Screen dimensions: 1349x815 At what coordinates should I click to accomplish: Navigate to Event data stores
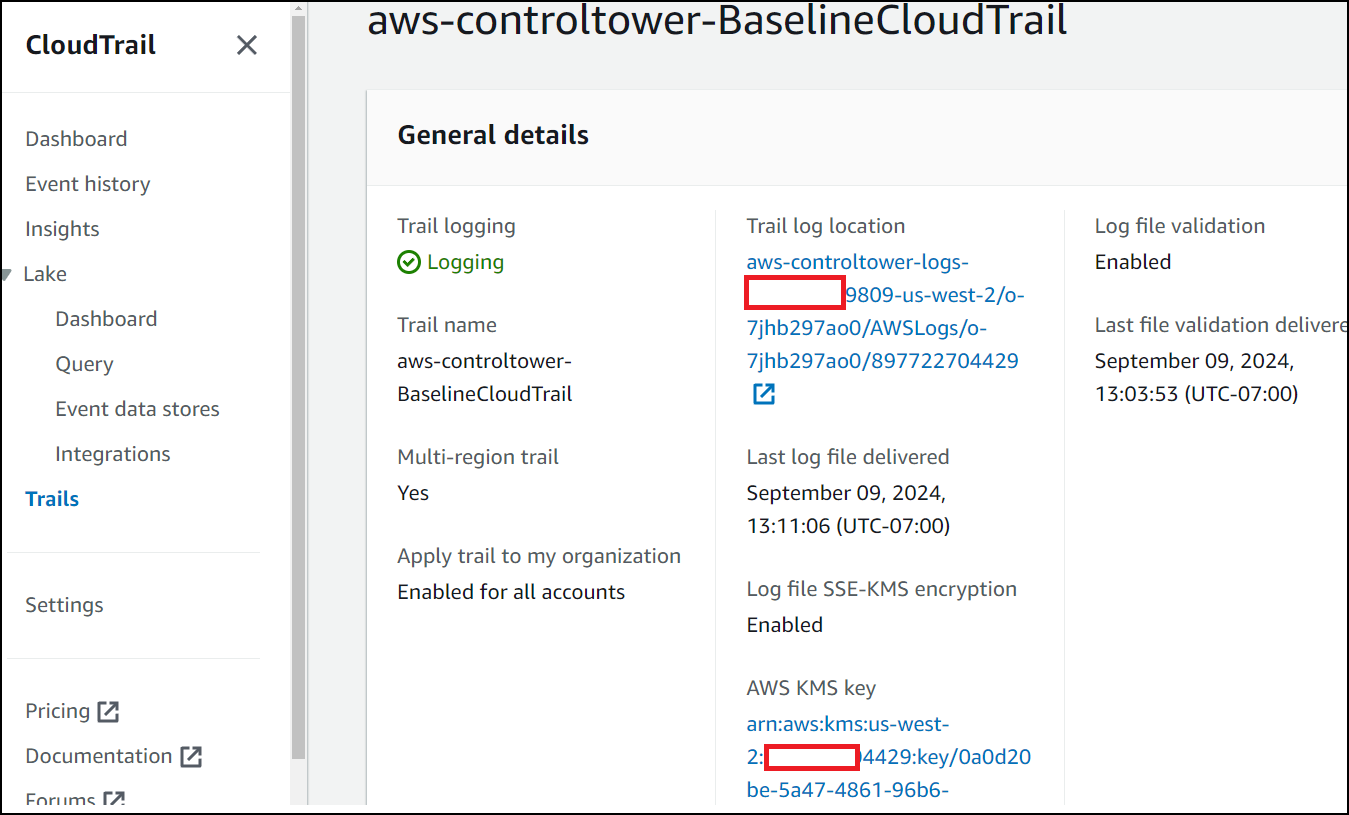[137, 409]
